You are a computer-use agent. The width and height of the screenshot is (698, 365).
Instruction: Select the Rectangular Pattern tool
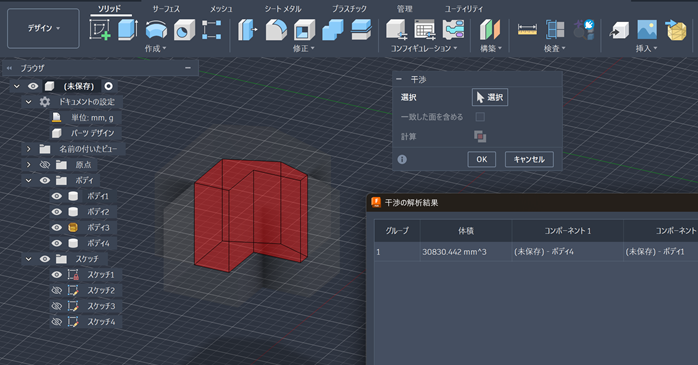[211, 30]
